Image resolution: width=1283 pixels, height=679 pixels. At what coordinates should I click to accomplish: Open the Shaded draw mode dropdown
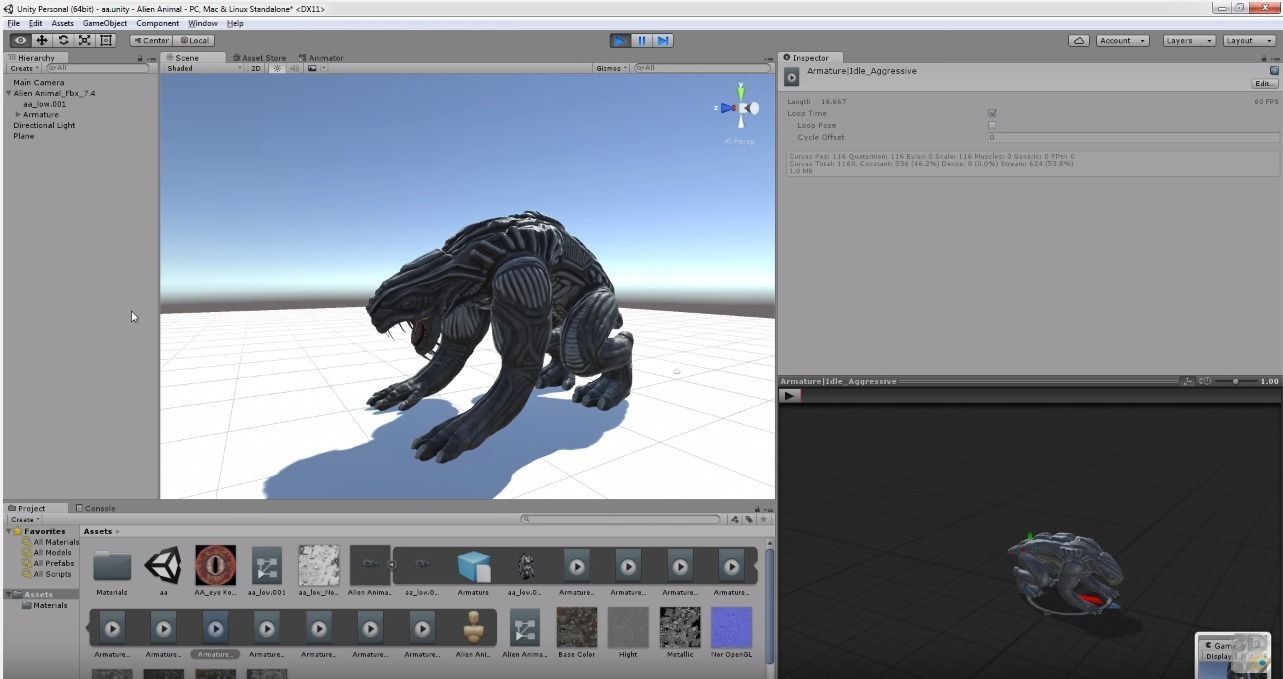[x=204, y=68]
